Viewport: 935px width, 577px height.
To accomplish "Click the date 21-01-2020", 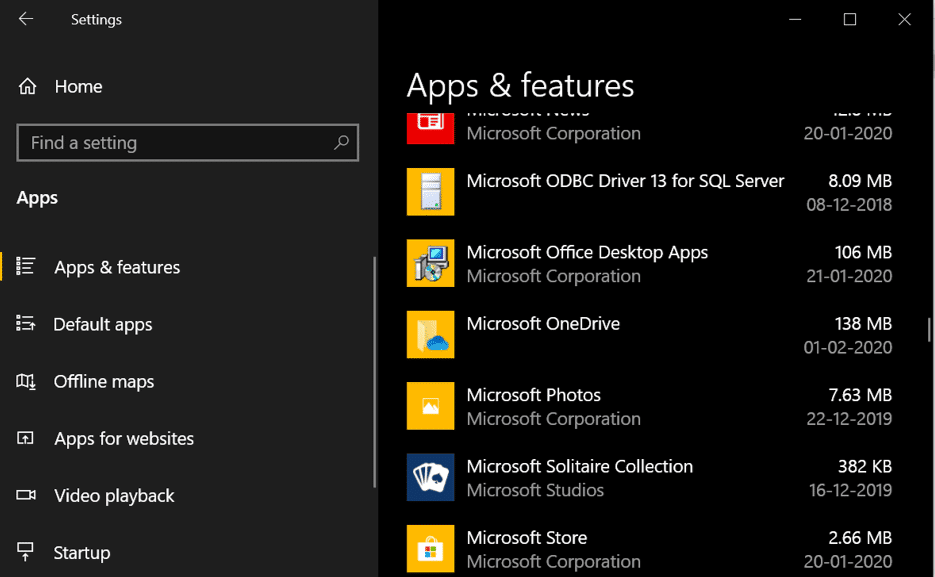I will (849, 276).
